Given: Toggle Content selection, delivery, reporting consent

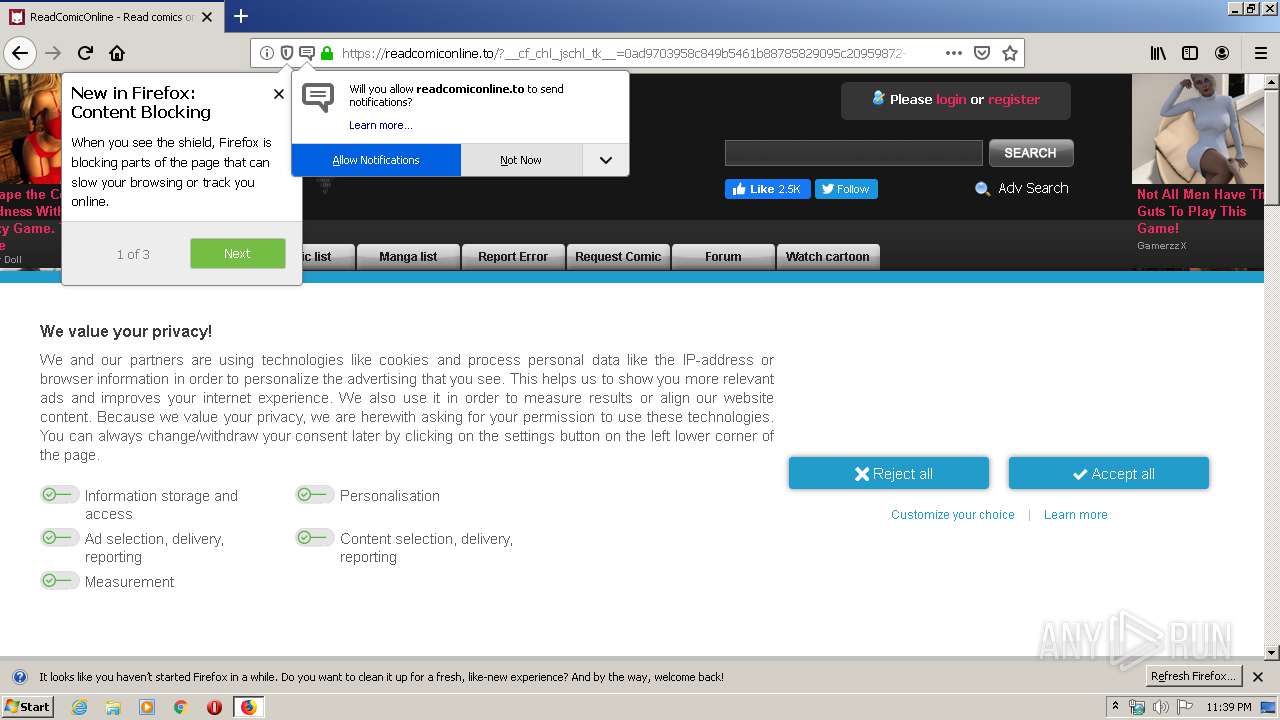Looking at the screenshot, I should pyautogui.click(x=314, y=537).
